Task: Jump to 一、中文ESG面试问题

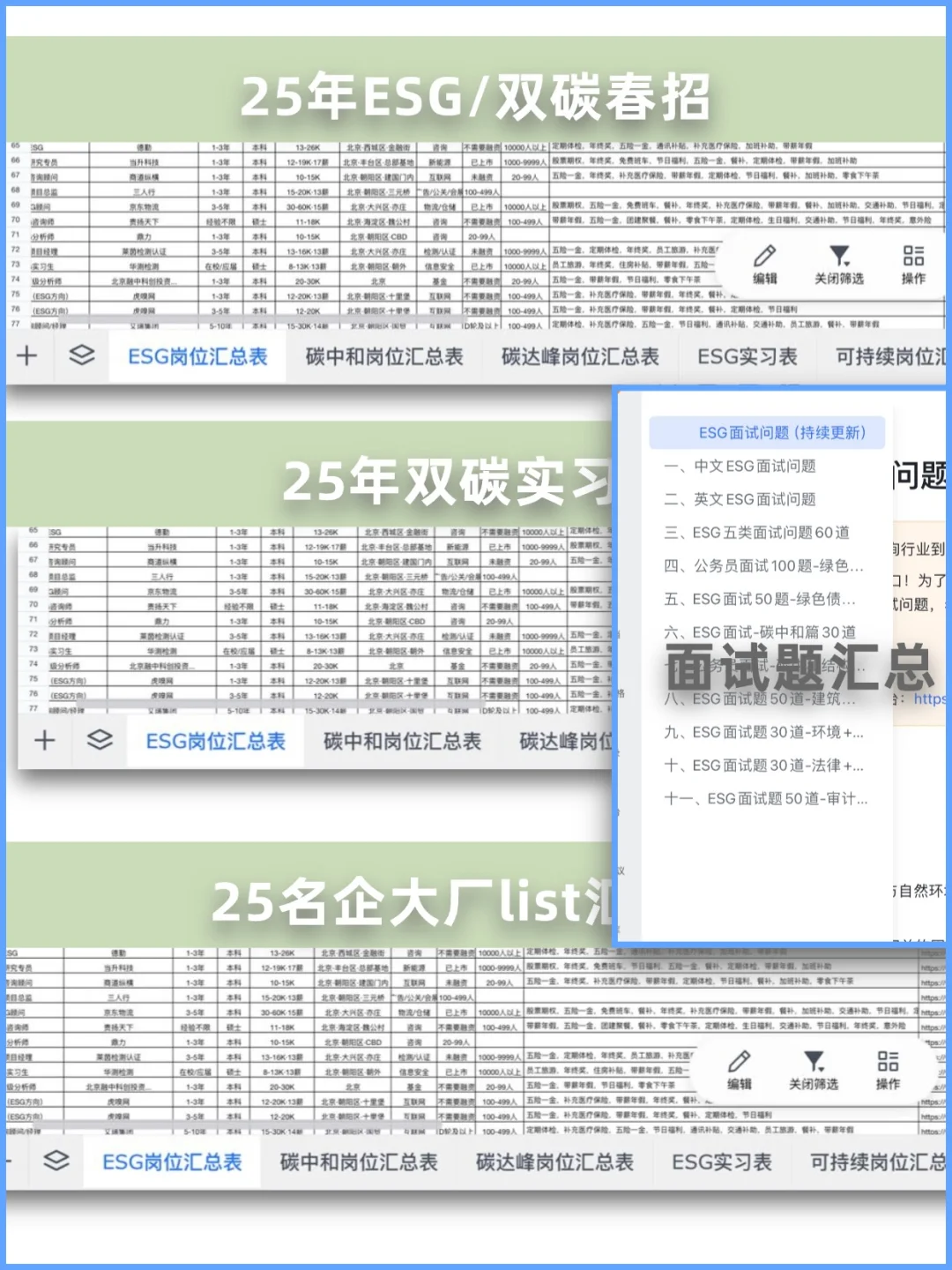Action: [740, 466]
